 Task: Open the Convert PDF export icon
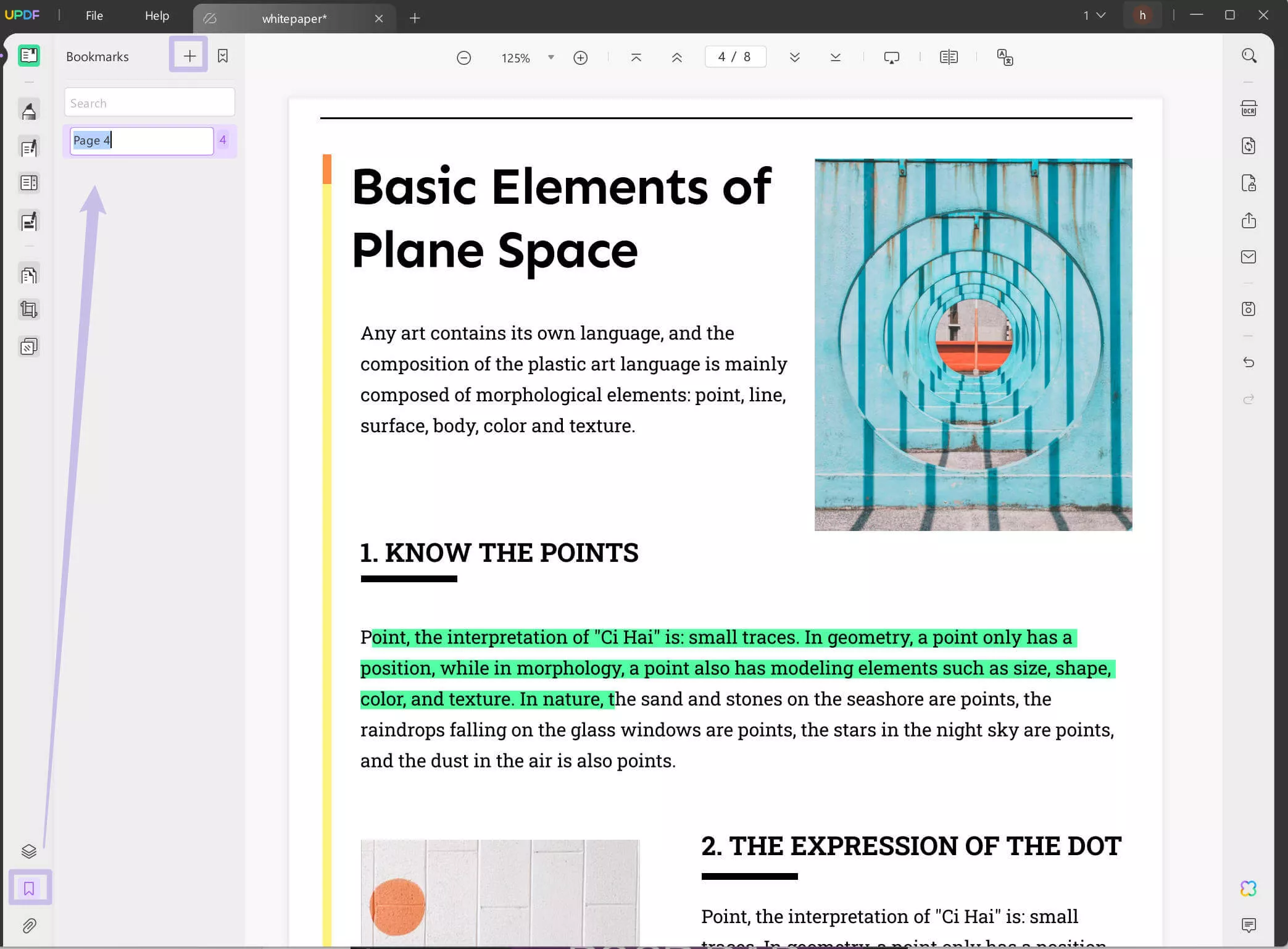(x=1249, y=146)
